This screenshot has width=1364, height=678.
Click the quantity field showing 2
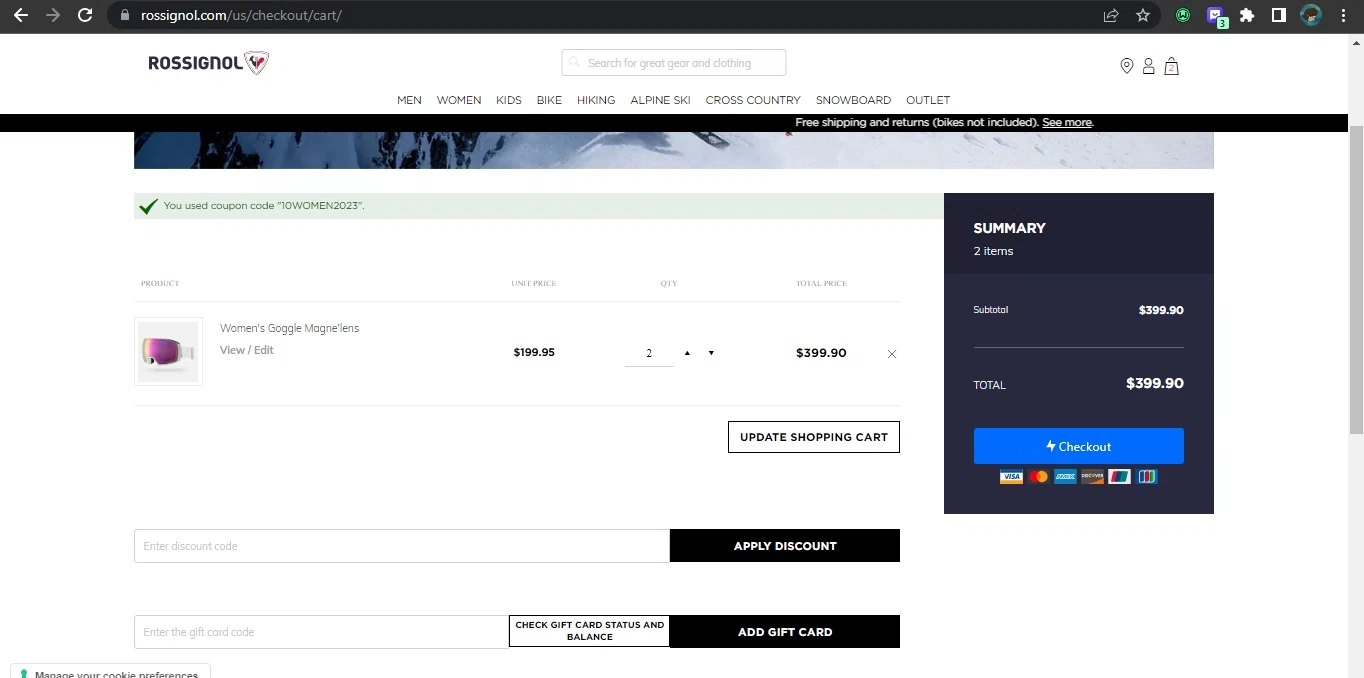pyautogui.click(x=649, y=353)
